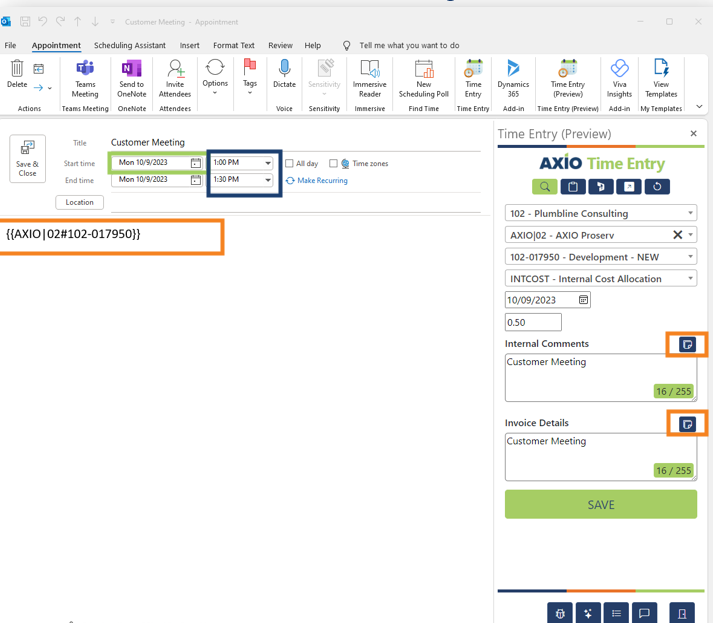Click the note icon beside Internal Comments
Screen dimensions: 713x623
click(x=687, y=344)
